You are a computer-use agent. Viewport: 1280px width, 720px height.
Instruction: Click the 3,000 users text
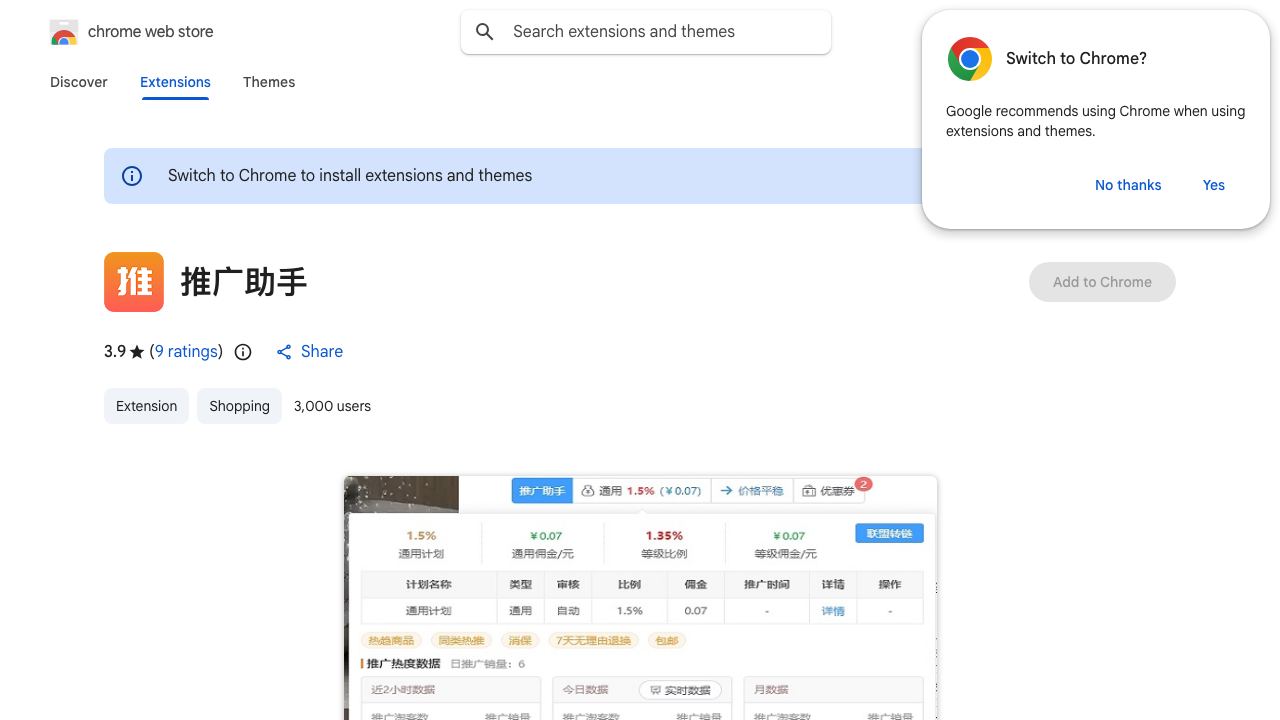[x=332, y=406]
